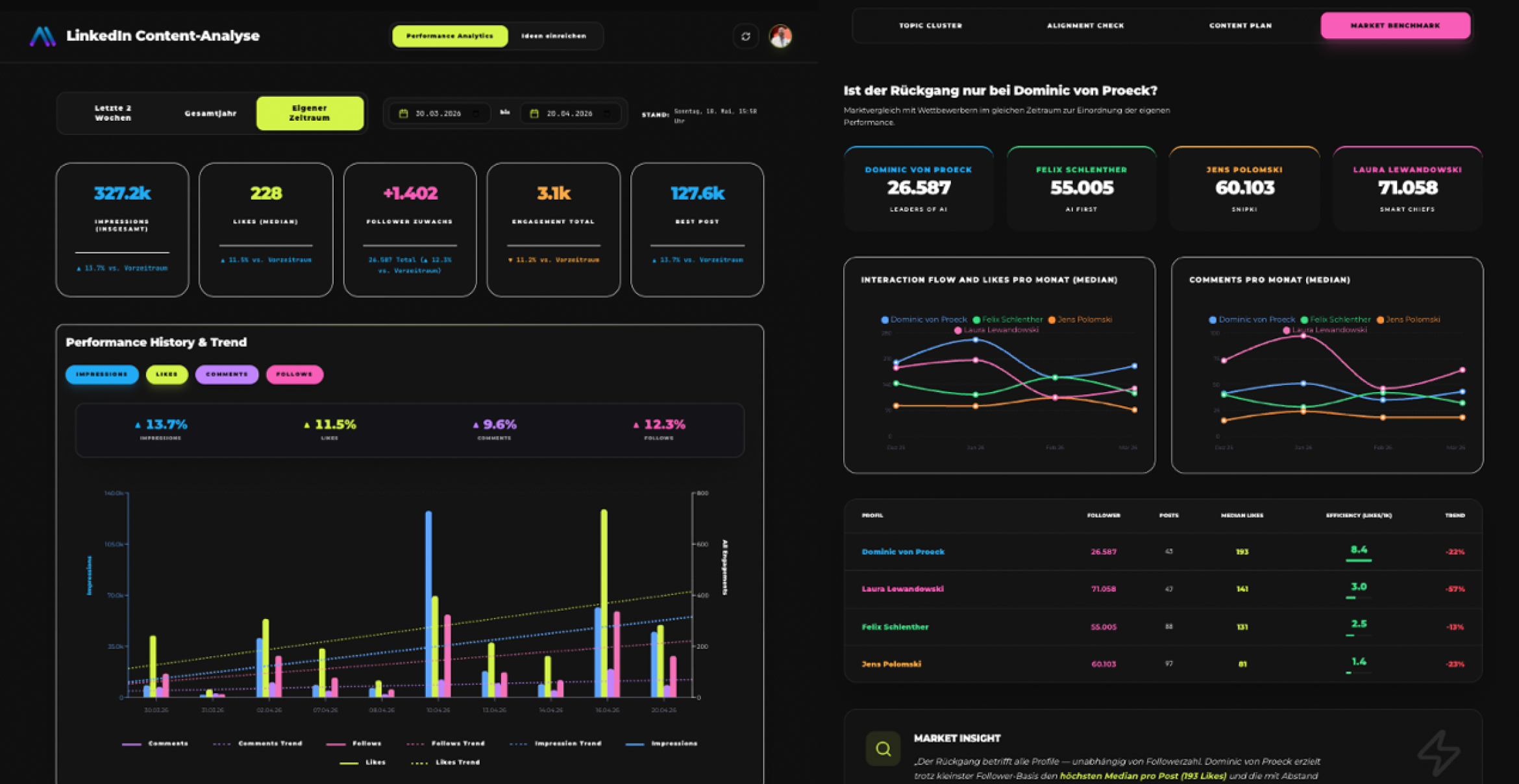The image size is (1519, 784).
Task: Toggle Dominic von Proeck in the Interaction Flow legend
Action: tap(924, 319)
